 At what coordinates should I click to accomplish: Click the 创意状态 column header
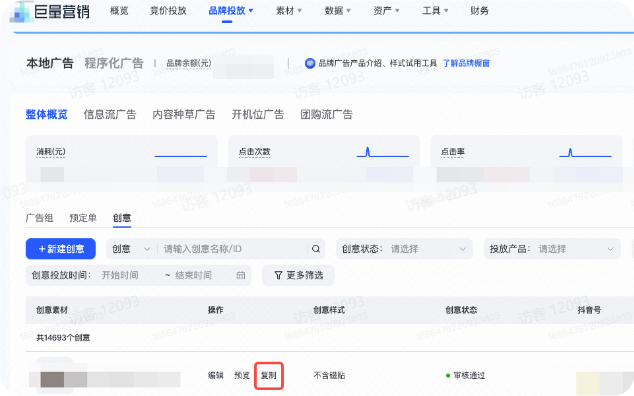461,310
